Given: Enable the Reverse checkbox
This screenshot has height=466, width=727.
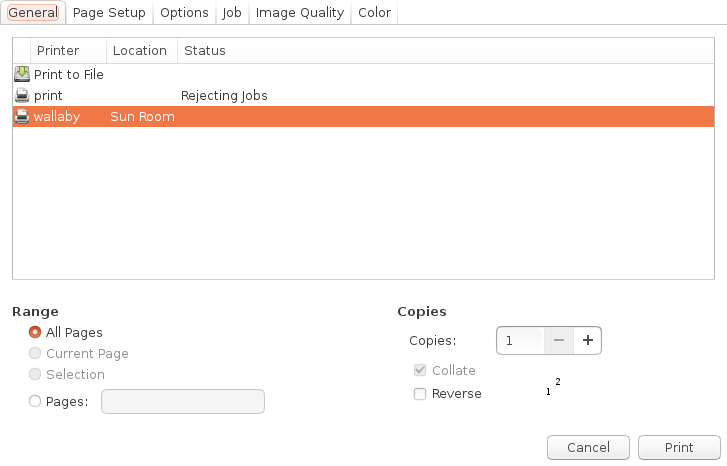Looking at the screenshot, I should [421, 394].
